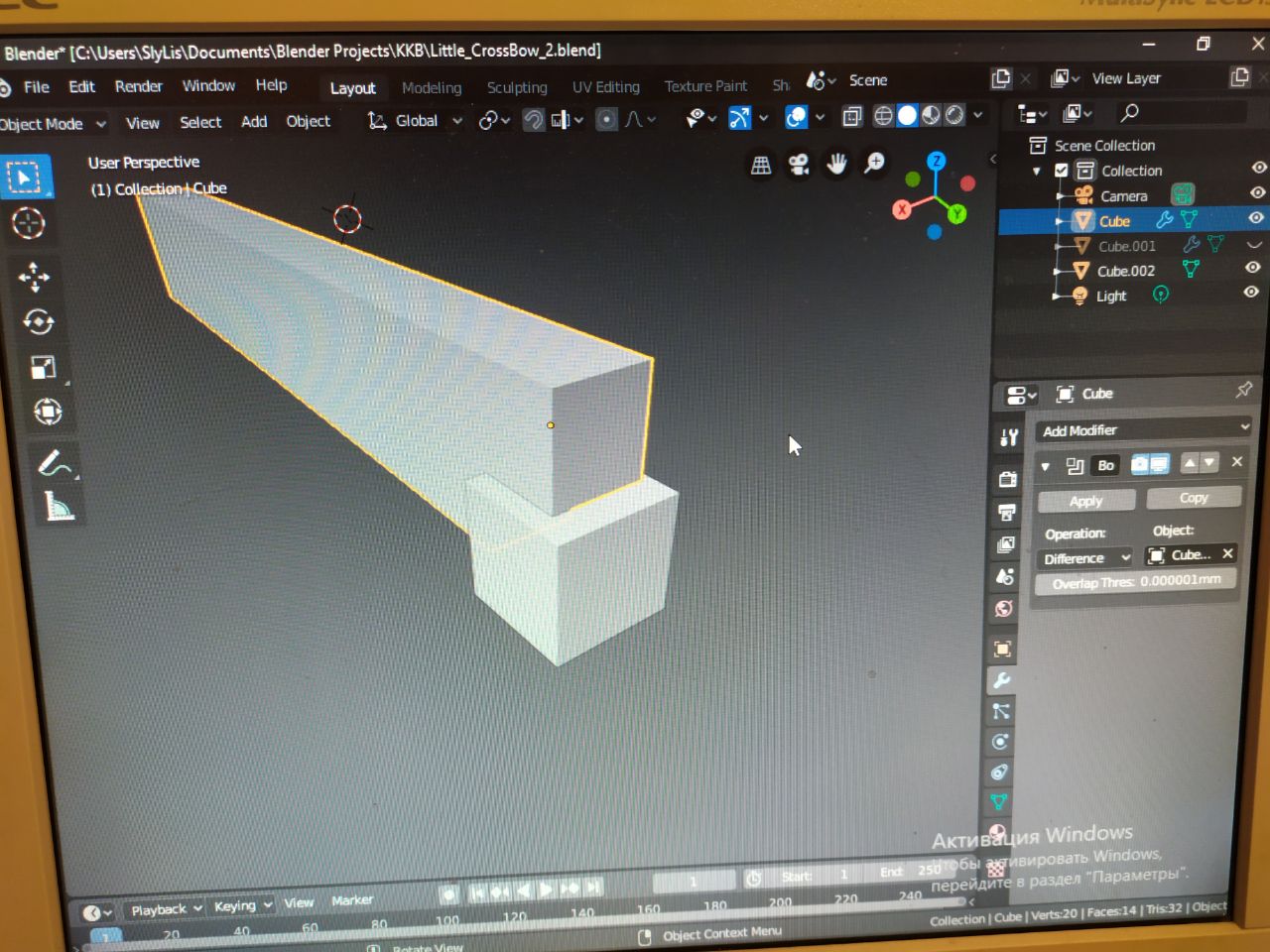
Task: Open the Particles properties tab
Action: (1000, 711)
